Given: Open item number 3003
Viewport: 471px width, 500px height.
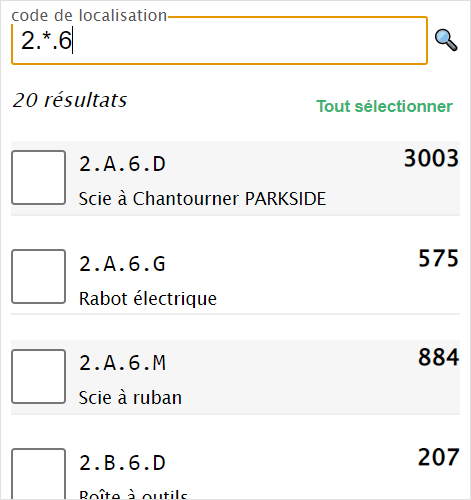Looking at the screenshot, I should pos(431,158).
